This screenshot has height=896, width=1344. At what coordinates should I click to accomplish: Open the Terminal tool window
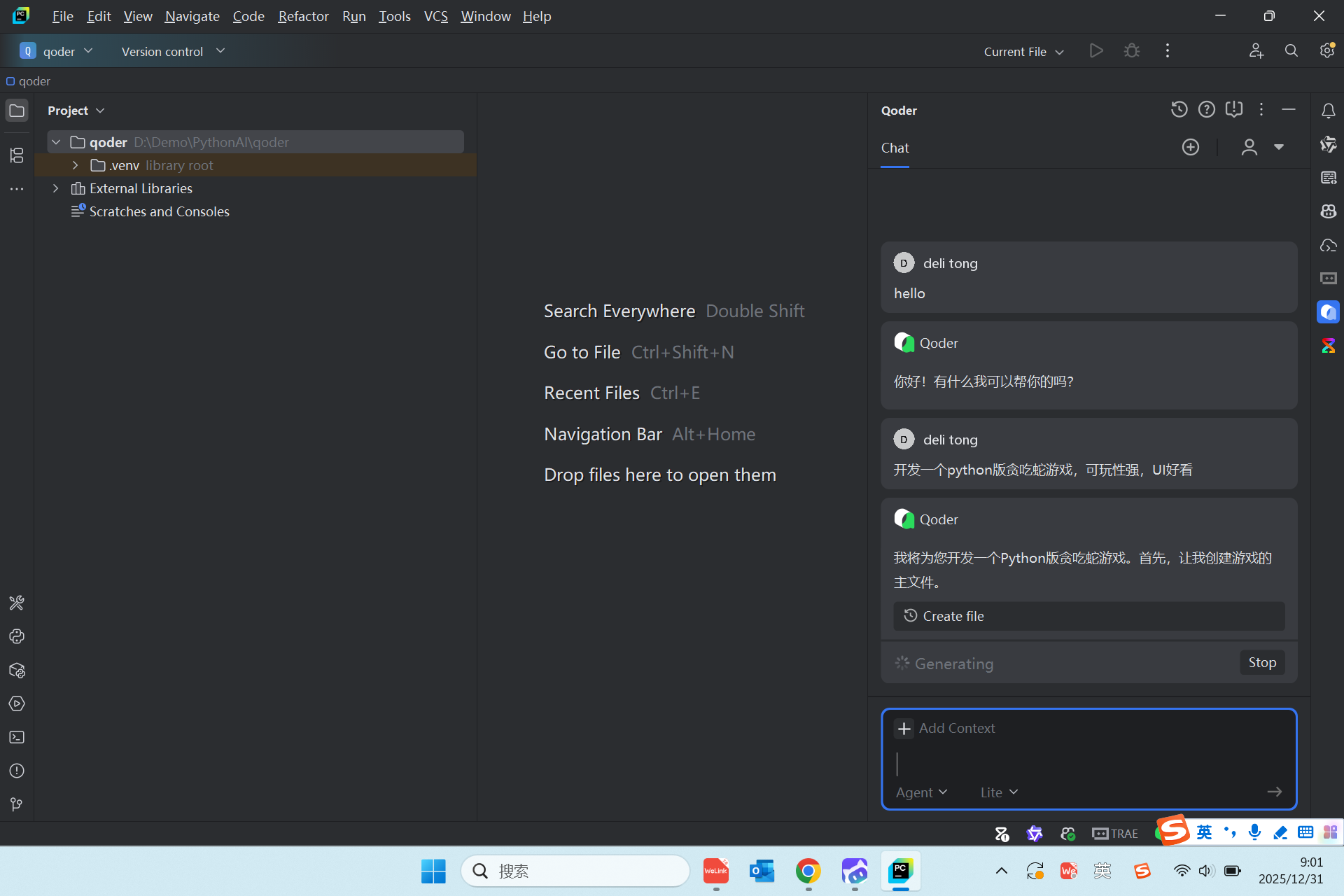pos(17,737)
